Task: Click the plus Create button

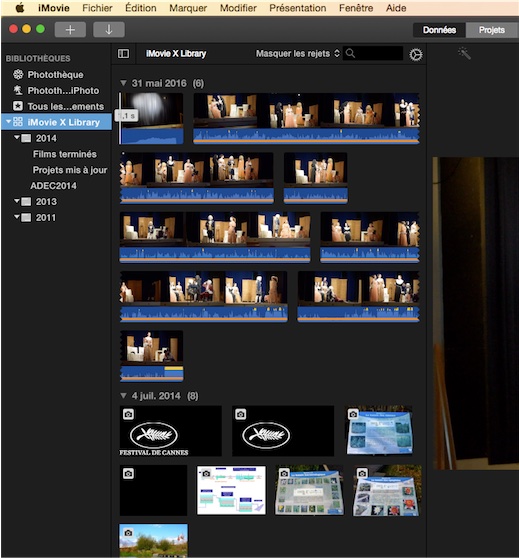Action: click(x=70, y=30)
